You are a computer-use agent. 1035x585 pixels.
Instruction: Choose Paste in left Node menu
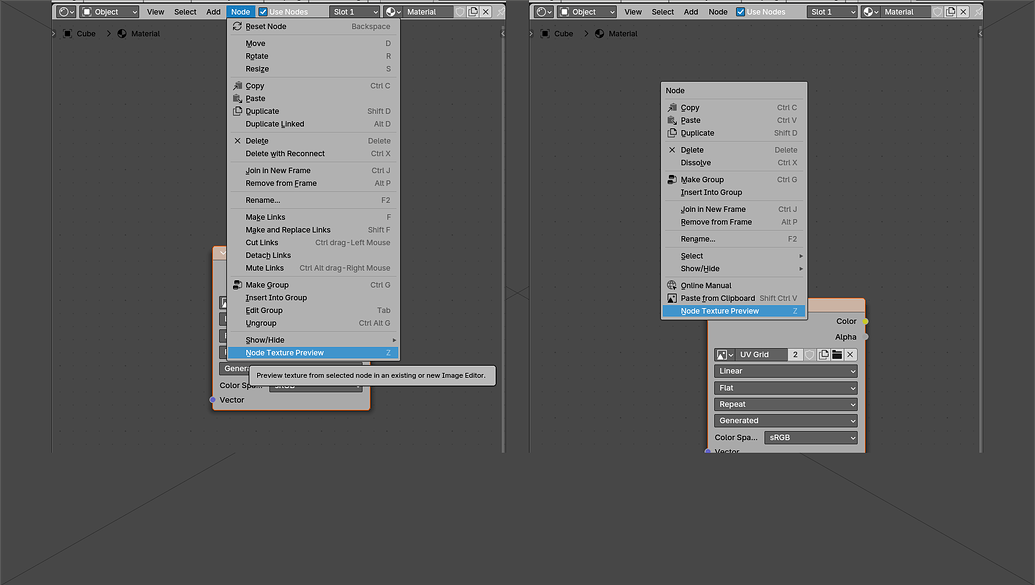(313, 98)
